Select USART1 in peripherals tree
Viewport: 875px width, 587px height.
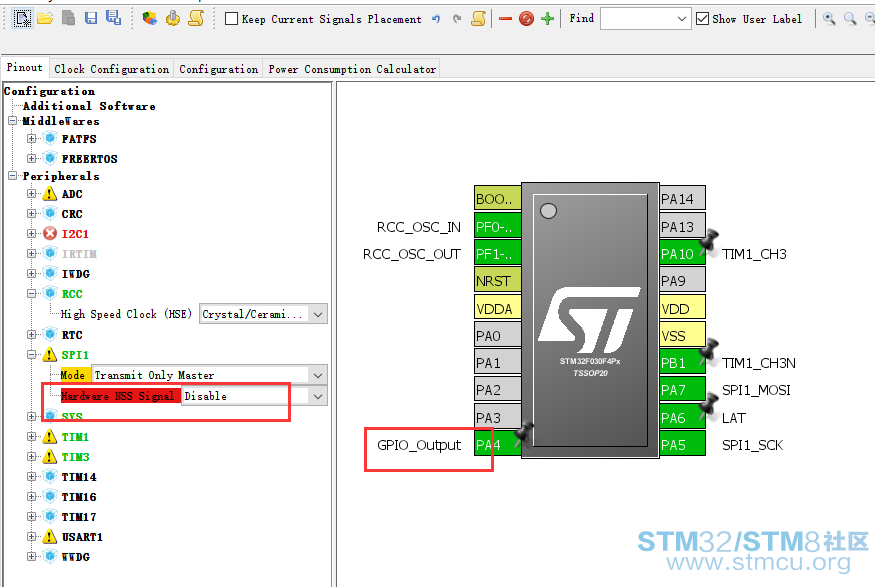(x=82, y=537)
